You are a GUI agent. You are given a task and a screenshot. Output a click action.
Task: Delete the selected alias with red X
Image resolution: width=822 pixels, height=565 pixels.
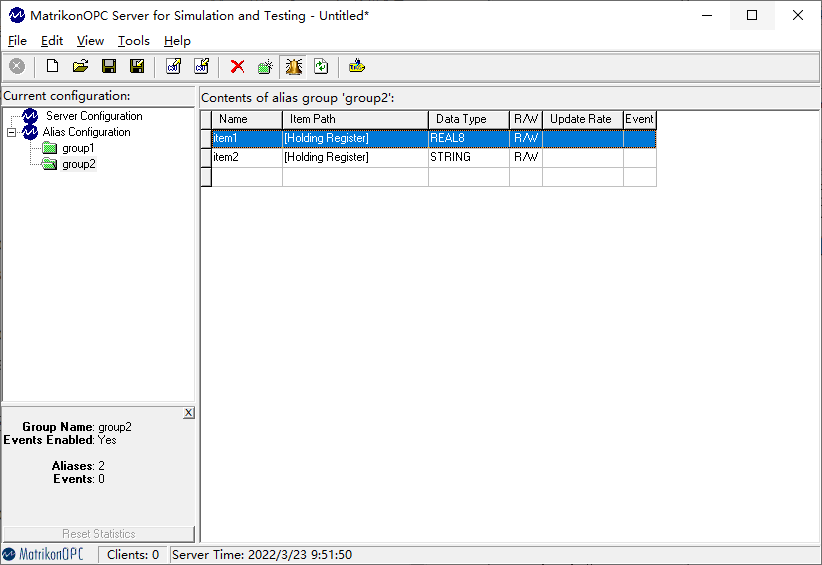(237, 66)
